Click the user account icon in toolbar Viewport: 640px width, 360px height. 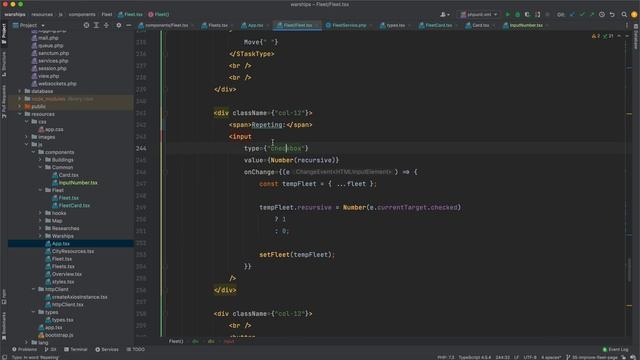pyautogui.click(x=445, y=14)
